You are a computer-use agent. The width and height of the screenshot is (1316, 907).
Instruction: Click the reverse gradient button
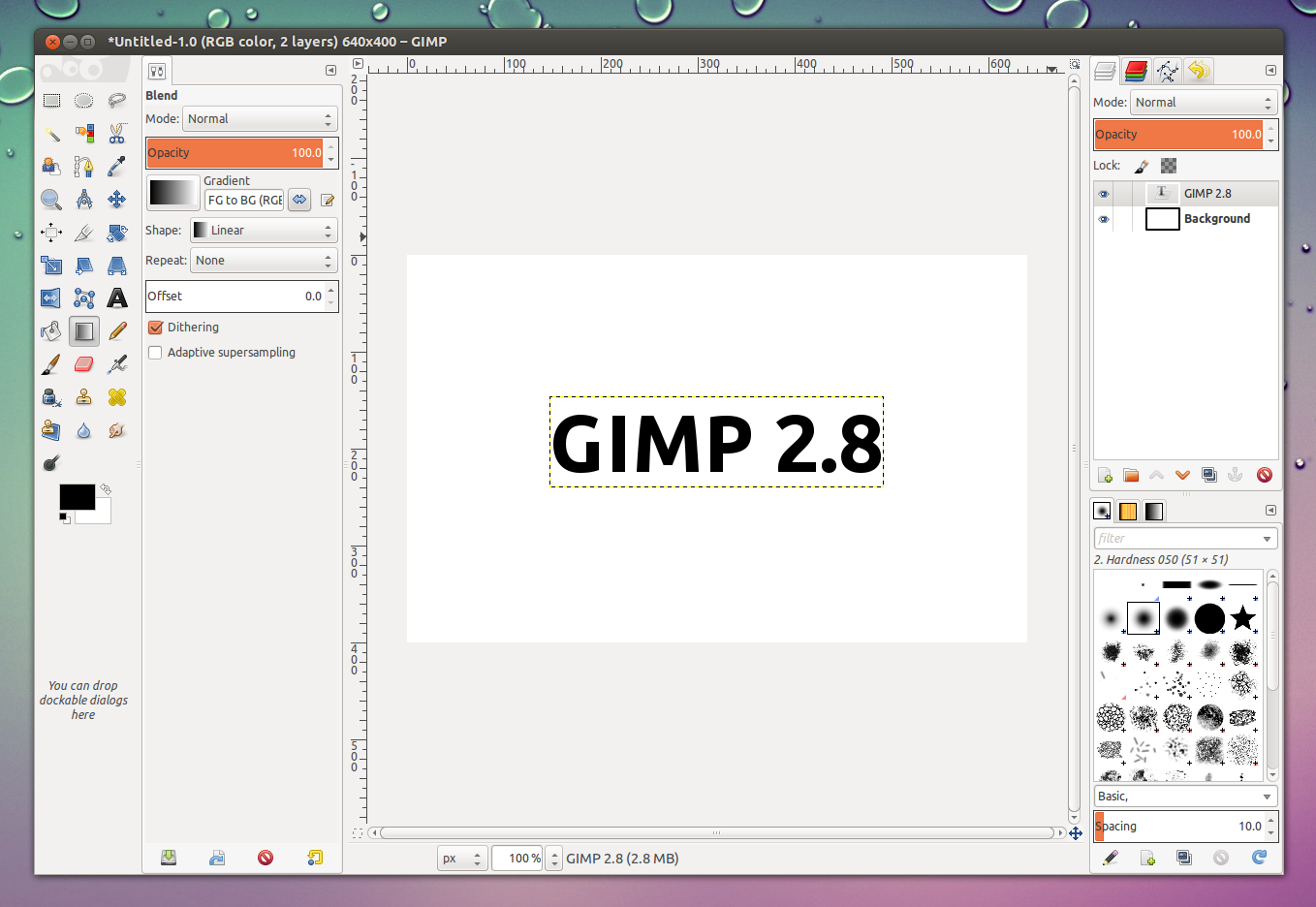tap(299, 200)
